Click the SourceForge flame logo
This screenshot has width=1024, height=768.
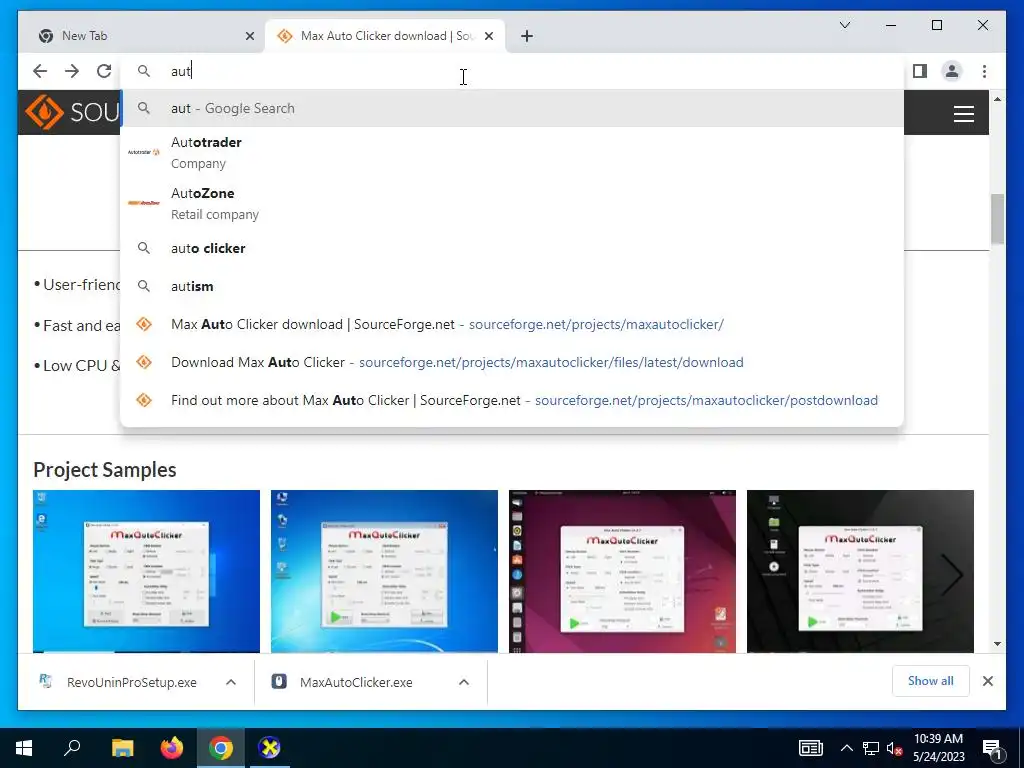[x=44, y=112]
